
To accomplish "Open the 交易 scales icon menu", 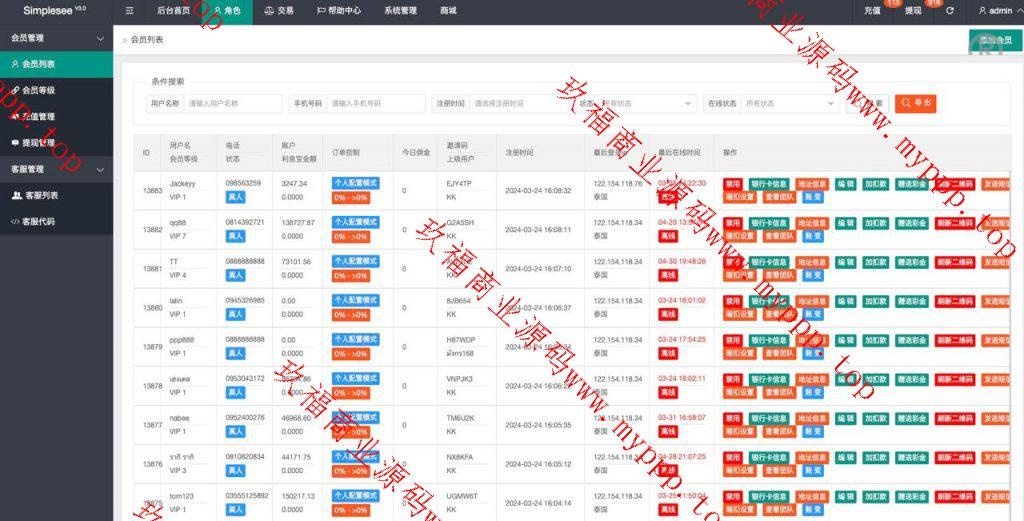I will coord(279,11).
